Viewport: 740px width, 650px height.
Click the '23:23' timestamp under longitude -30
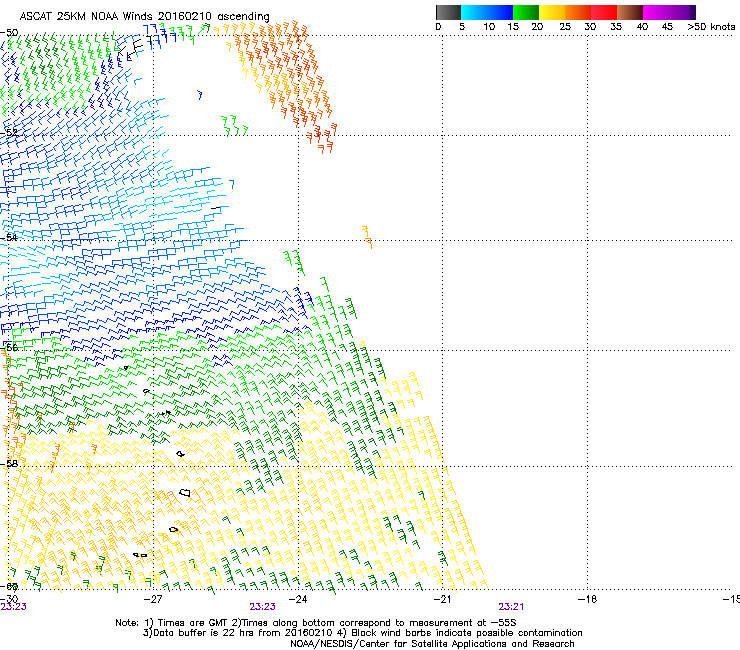pyautogui.click(x=13, y=607)
